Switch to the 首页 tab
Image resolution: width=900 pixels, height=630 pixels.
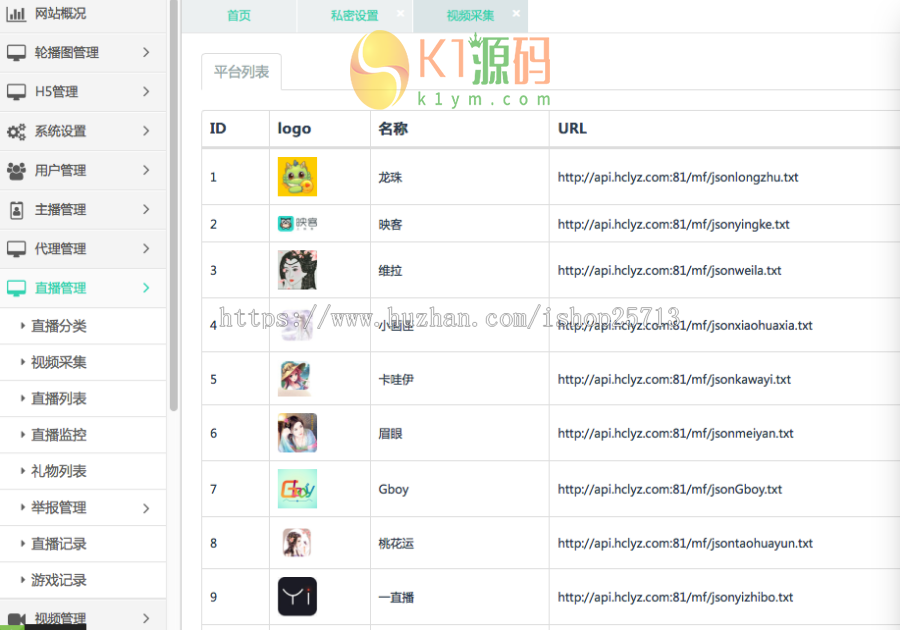[239, 15]
